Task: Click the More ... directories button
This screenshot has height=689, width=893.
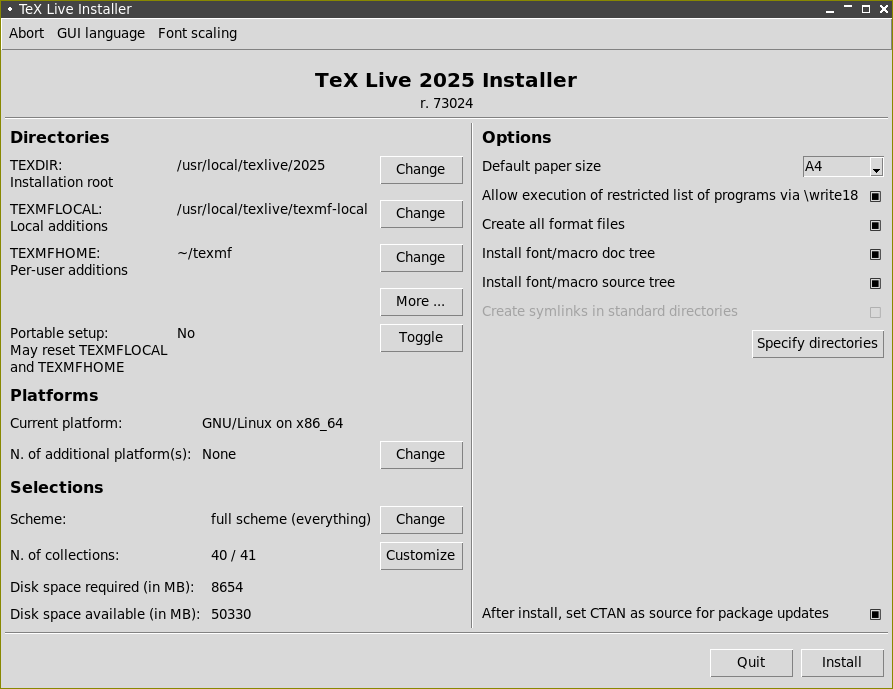Action: click(x=421, y=302)
